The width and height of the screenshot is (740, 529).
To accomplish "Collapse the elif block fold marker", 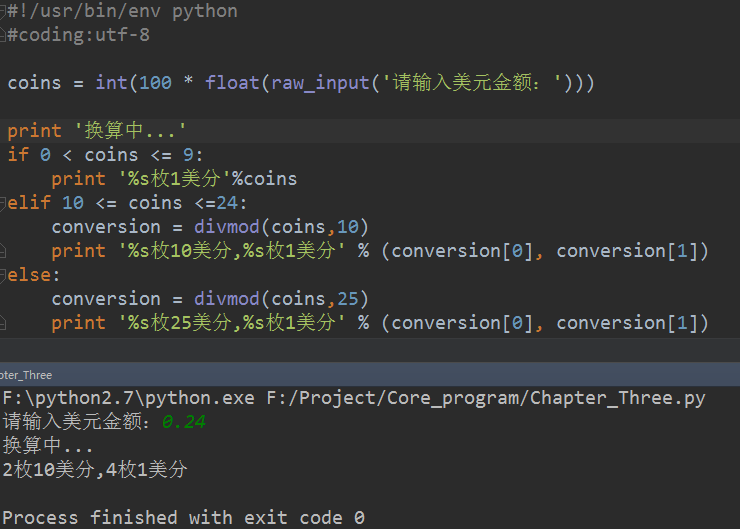I will 3,203.
